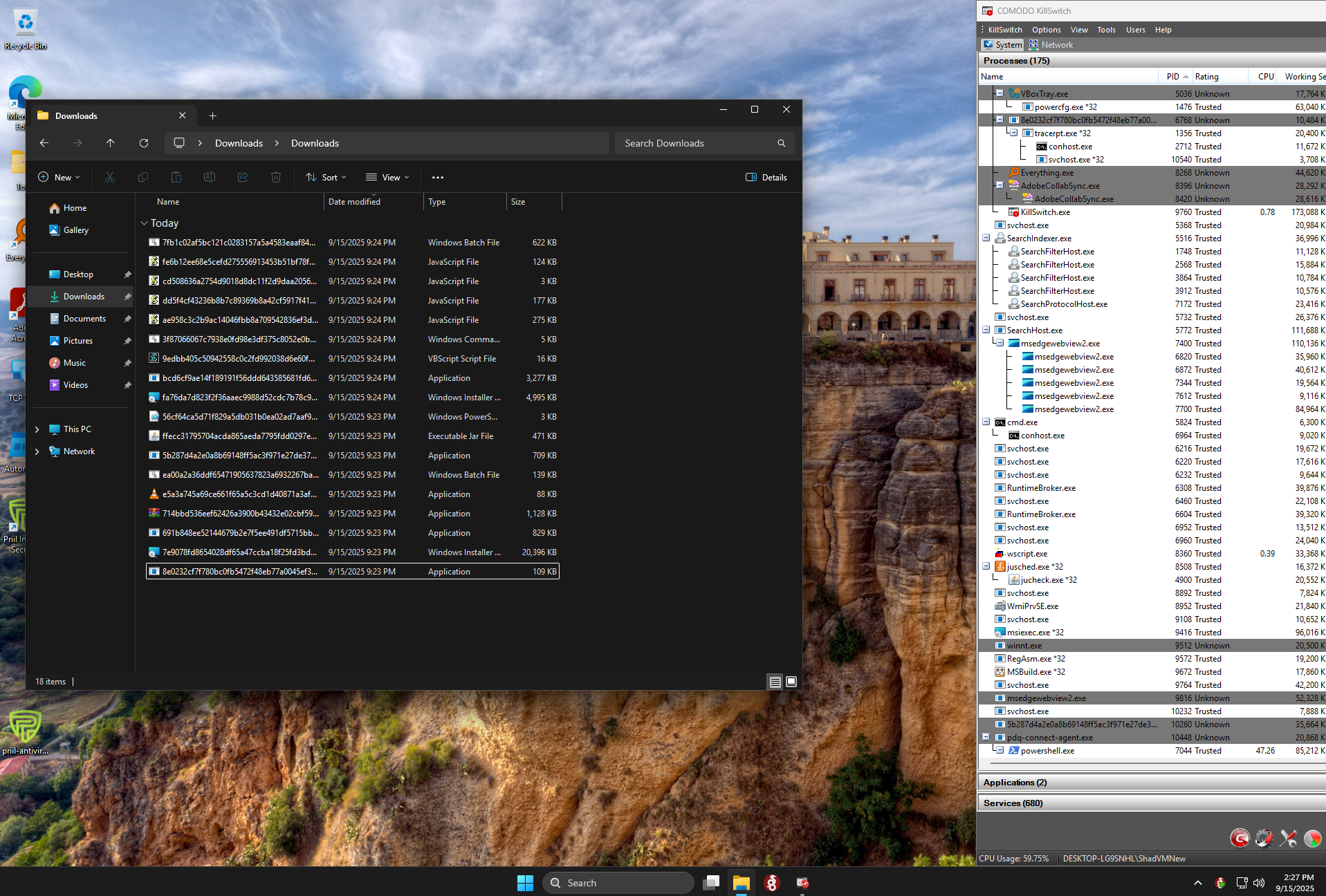Open Task View from the taskbar

711,883
